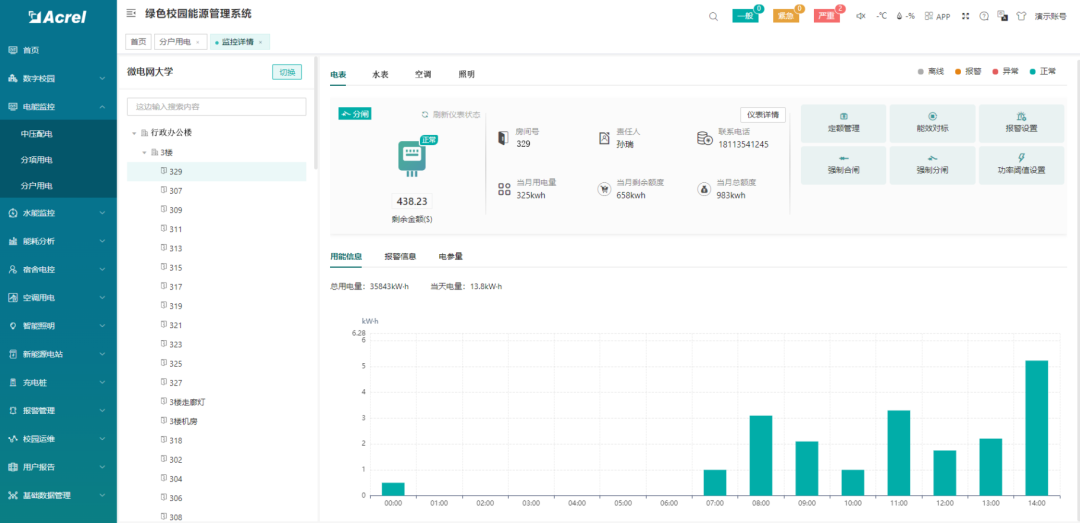Open the search magnifier in the header
The width and height of the screenshot is (1080, 523).
click(x=713, y=16)
